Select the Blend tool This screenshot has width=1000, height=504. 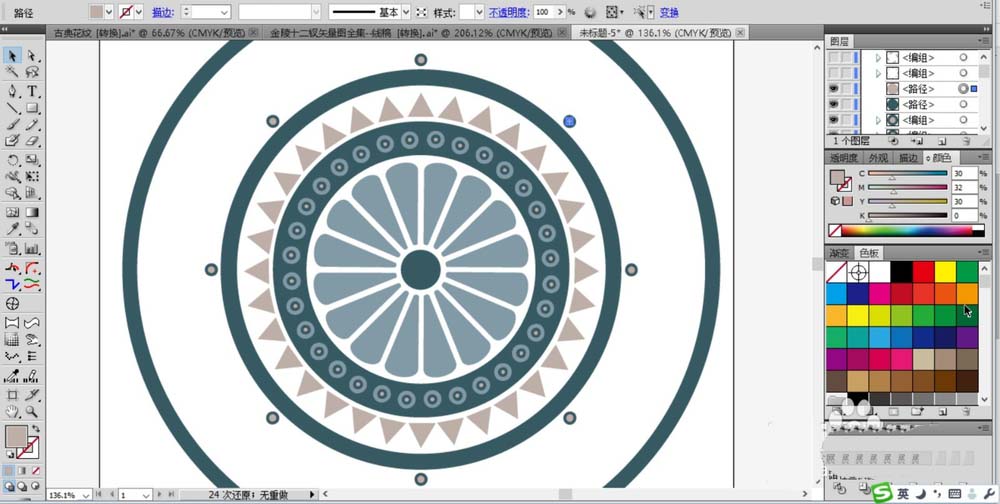point(32,229)
